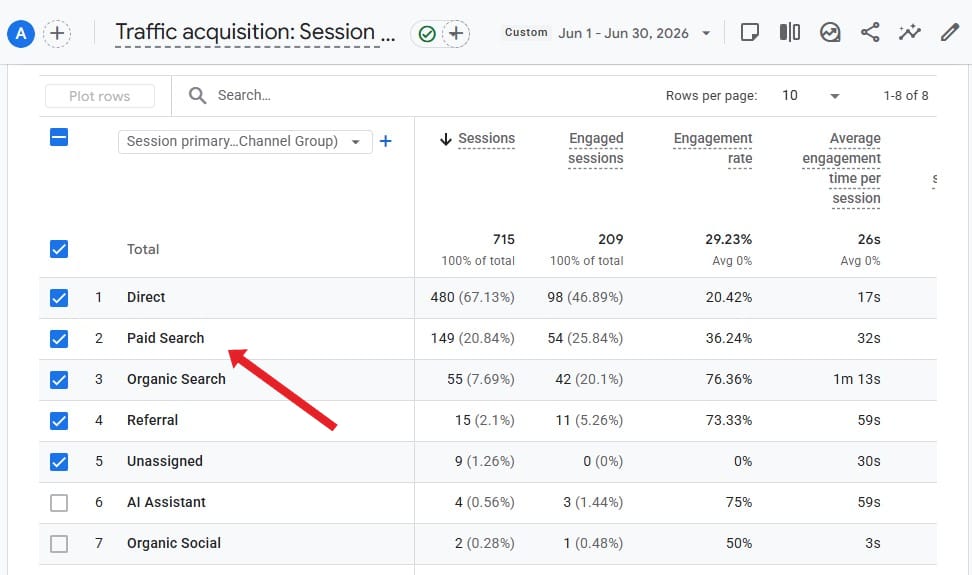Sort by the Engagement rate column
The width and height of the screenshot is (972, 575).
click(713, 148)
